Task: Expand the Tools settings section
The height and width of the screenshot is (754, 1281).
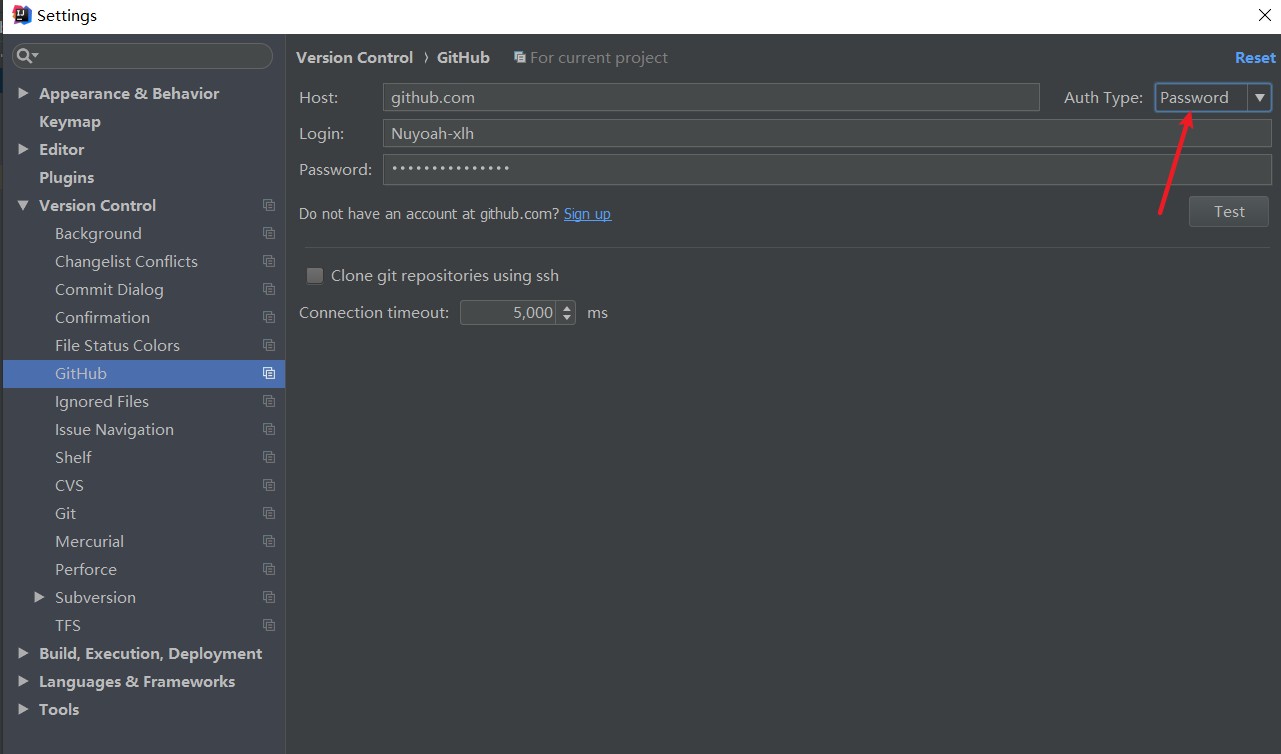Action: tap(23, 709)
